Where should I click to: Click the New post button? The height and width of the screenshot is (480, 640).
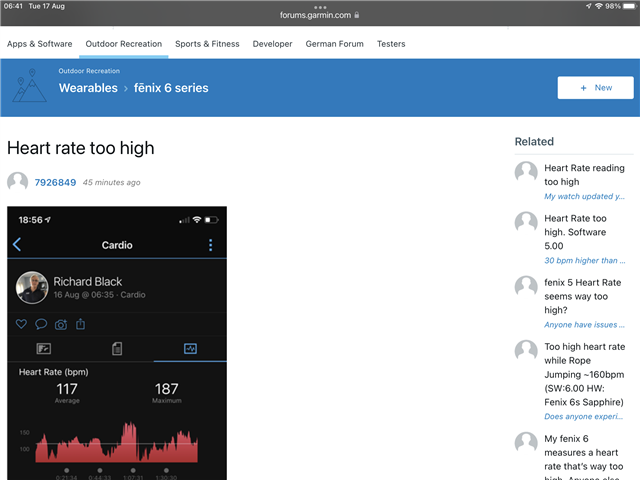(x=596, y=87)
